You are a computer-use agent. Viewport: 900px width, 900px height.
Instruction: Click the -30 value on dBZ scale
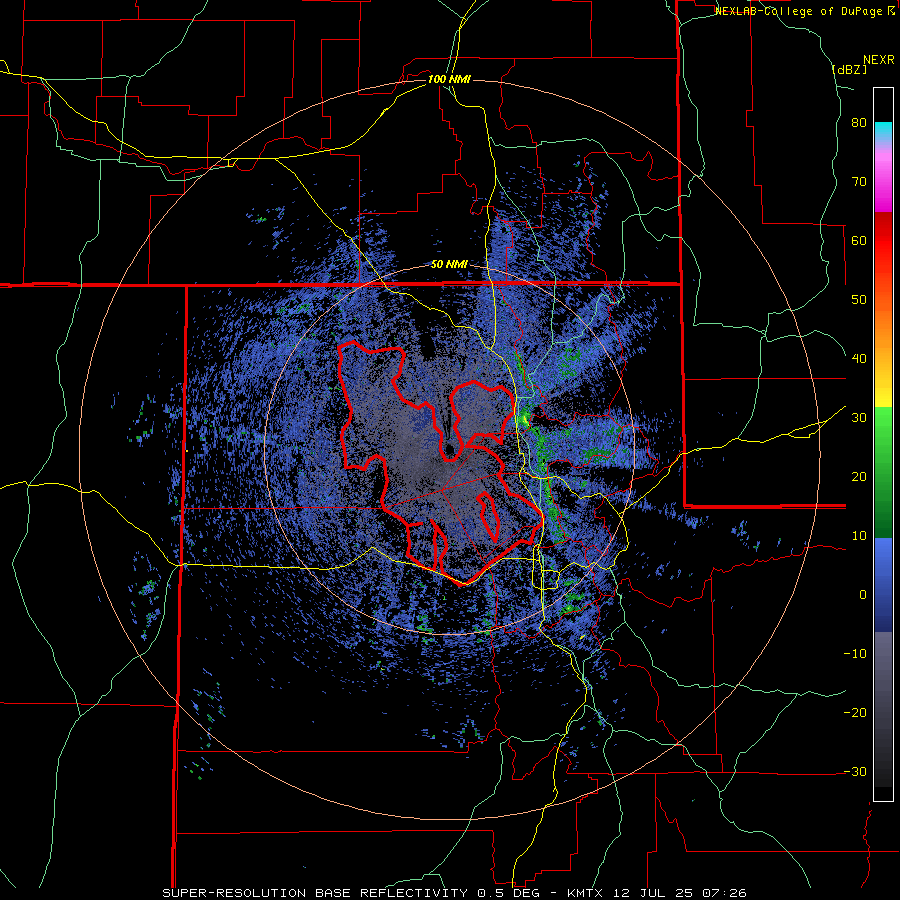point(855,771)
